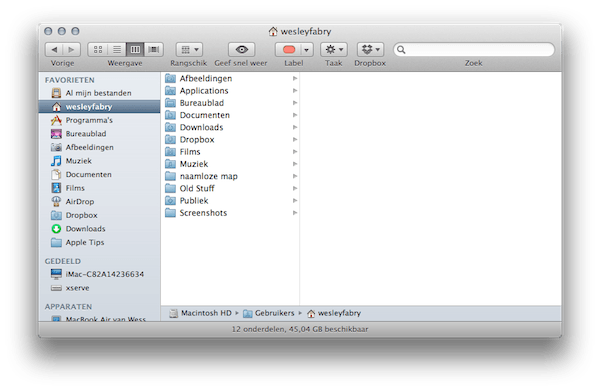Select iMac-C82A14236634 under Gedeeld

[99, 274]
